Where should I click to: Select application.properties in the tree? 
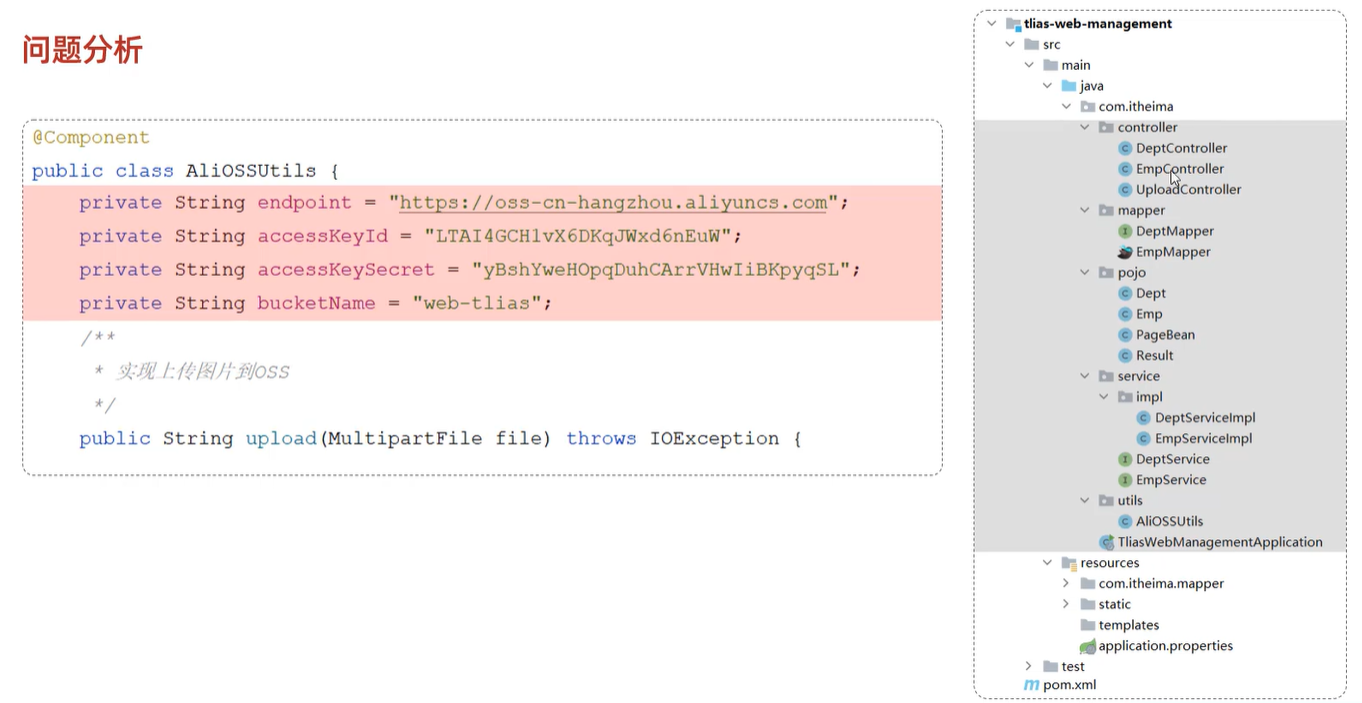[x=1166, y=646]
